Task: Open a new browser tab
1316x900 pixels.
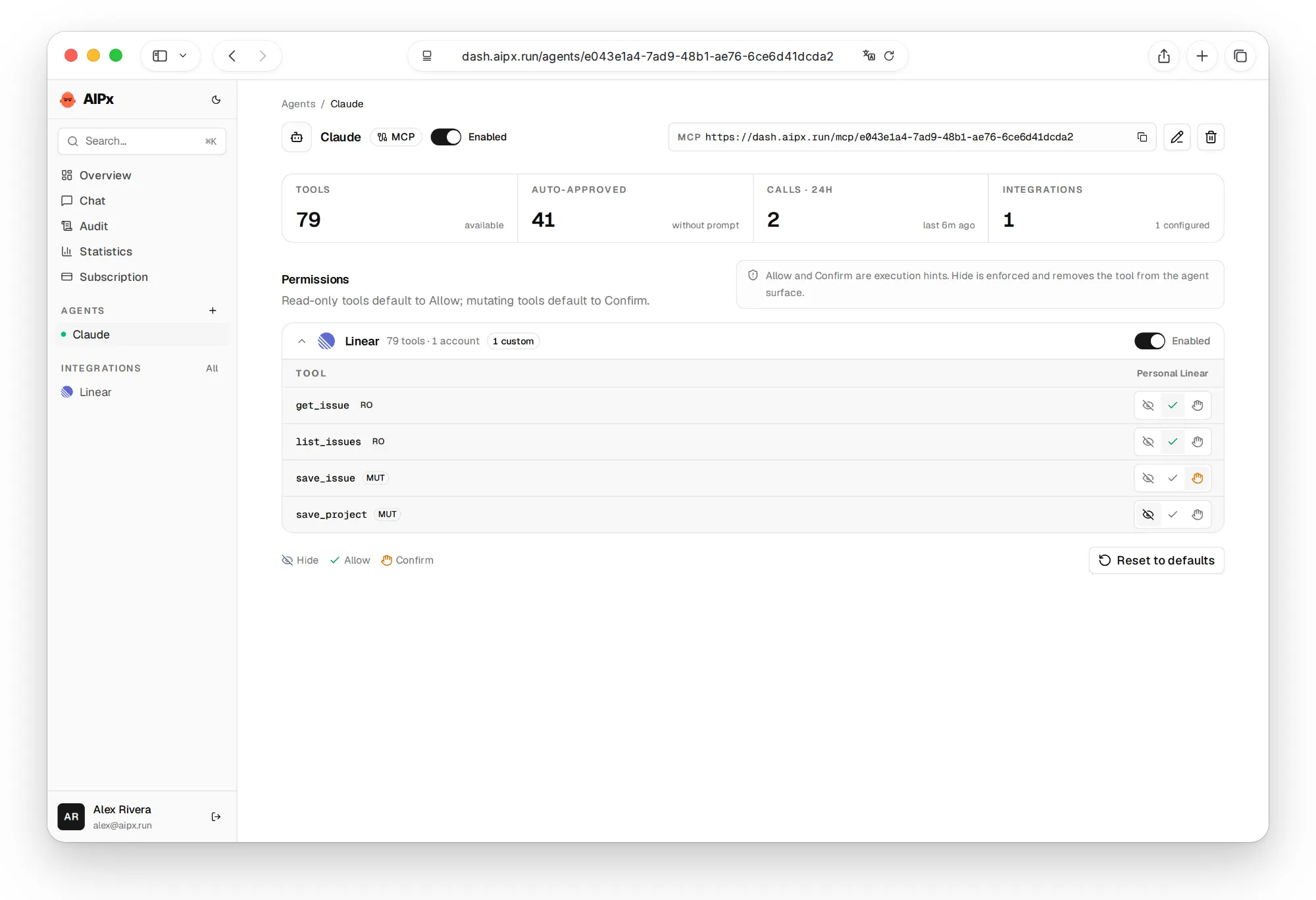Action: click(x=1202, y=56)
